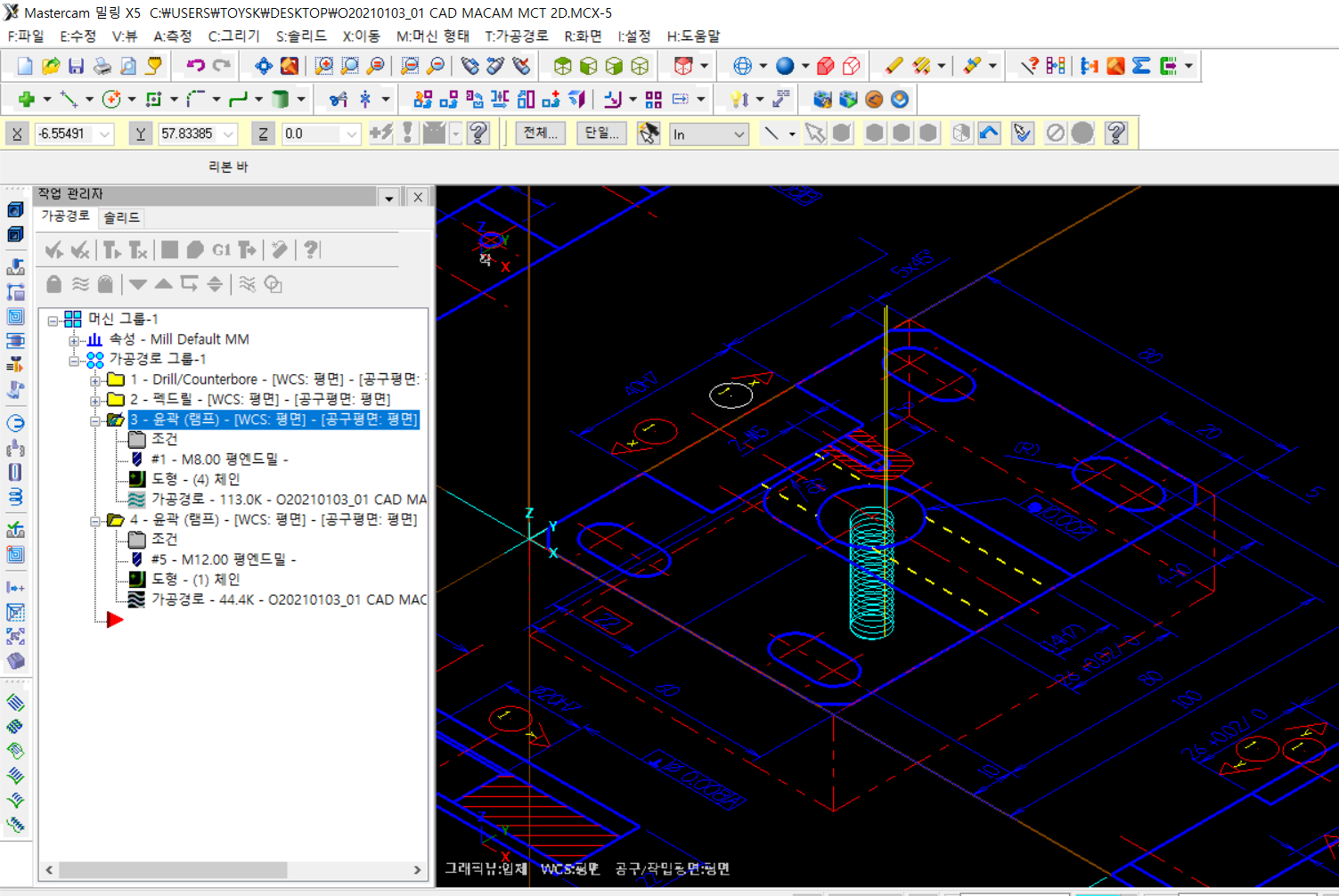Click the trim/break scissors icon
The width and height of the screenshot is (1339, 896).
click(x=339, y=99)
